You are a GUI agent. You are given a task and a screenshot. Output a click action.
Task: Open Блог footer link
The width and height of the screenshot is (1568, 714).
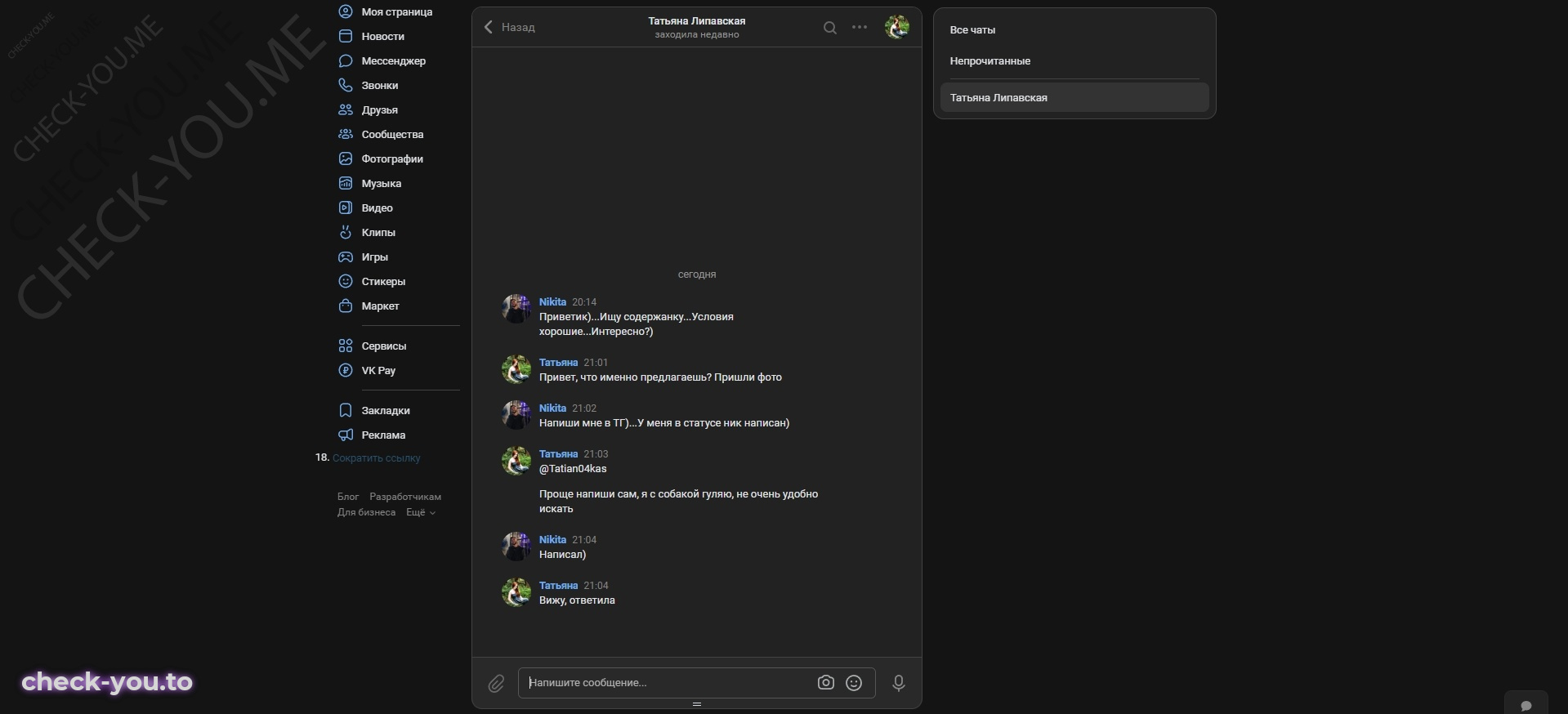pyautogui.click(x=348, y=497)
